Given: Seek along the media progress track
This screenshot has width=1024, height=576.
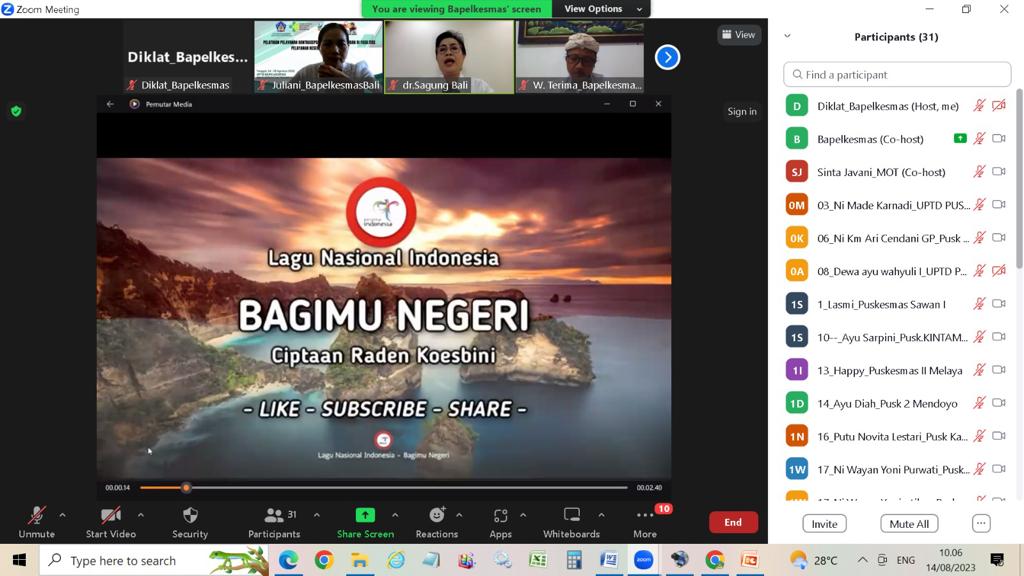Looking at the screenshot, I should (x=383, y=487).
